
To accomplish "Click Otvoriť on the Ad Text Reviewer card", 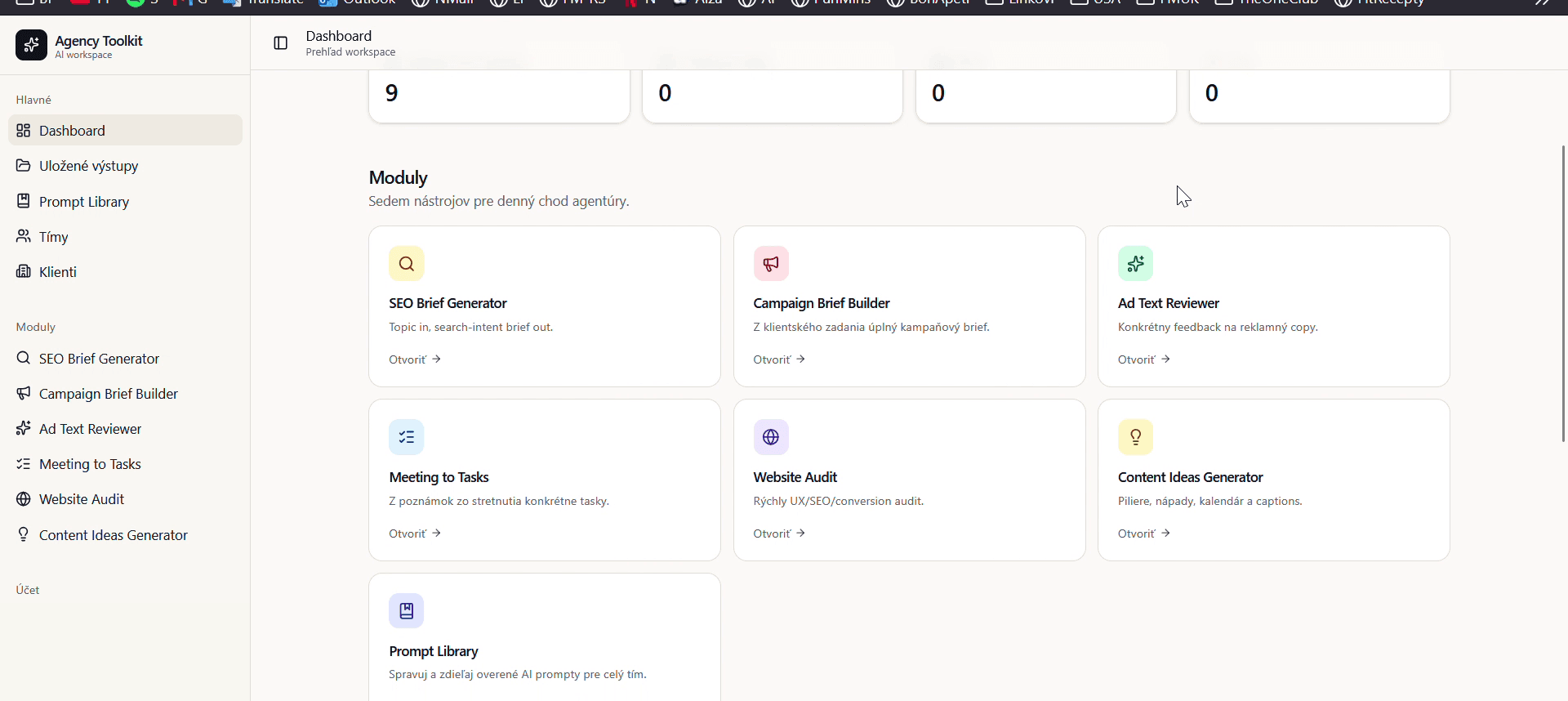I will click(x=1143, y=359).
